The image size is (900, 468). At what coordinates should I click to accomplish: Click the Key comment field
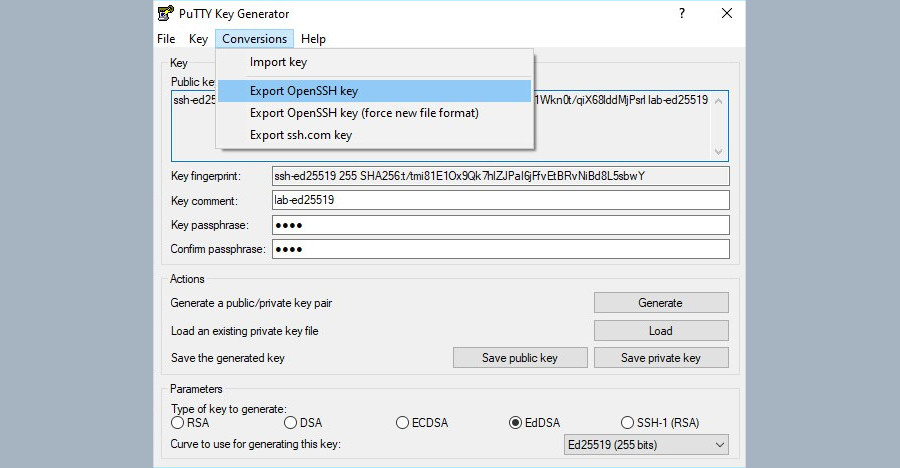click(501, 200)
